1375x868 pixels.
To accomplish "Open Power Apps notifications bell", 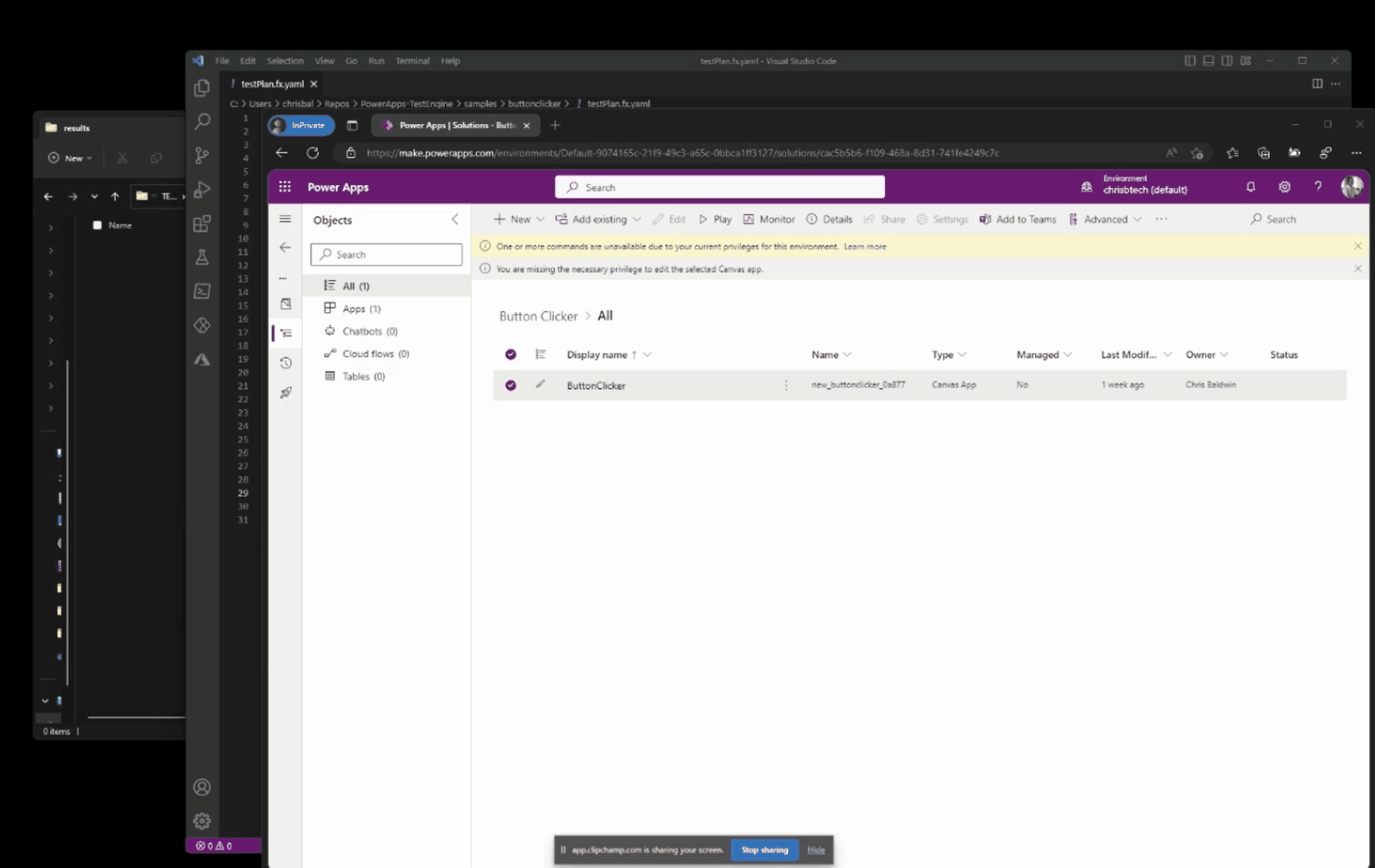I will 1251,187.
